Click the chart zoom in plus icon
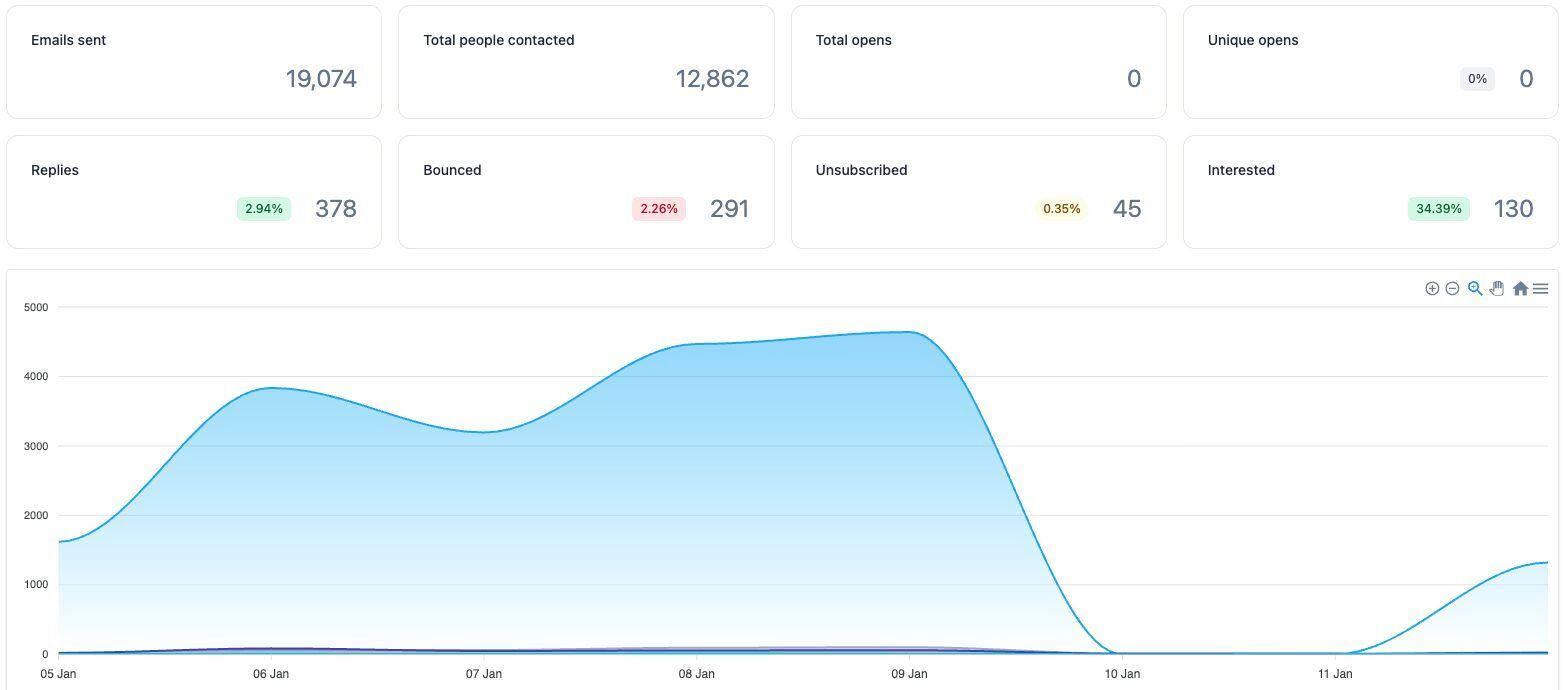The width and height of the screenshot is (1565, 690). click(1432, 288)
